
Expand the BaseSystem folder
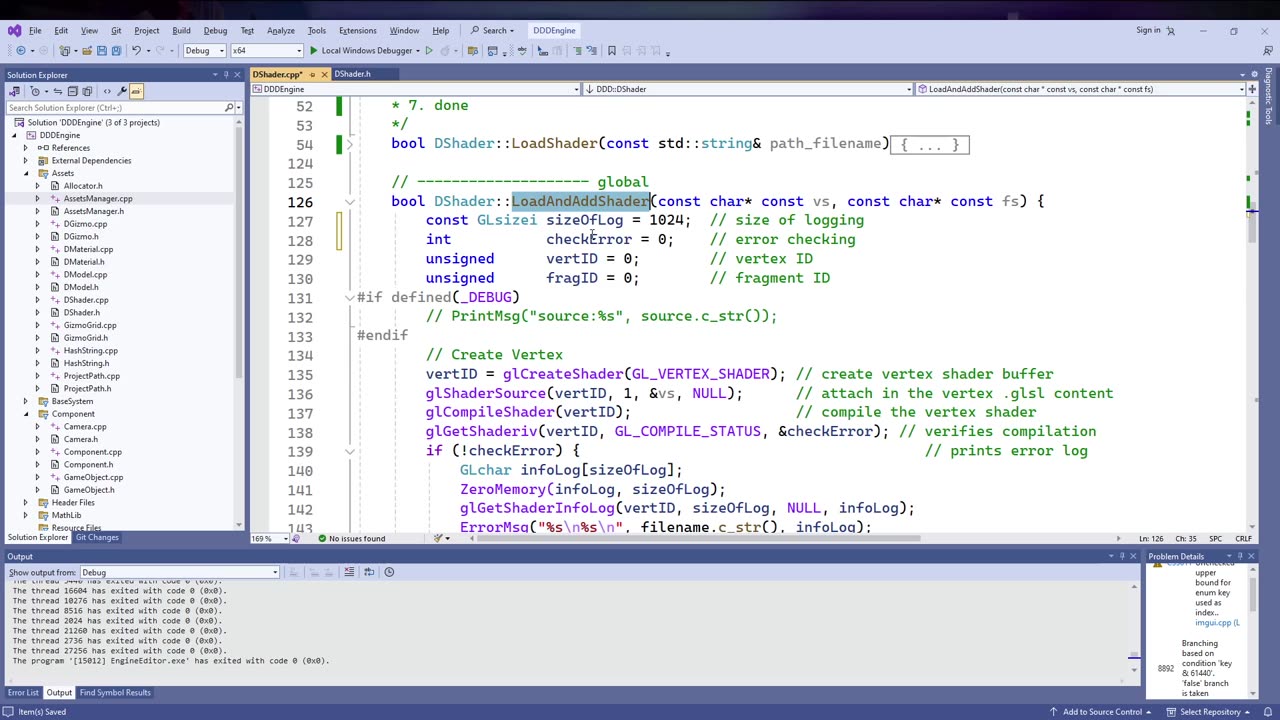26,401
